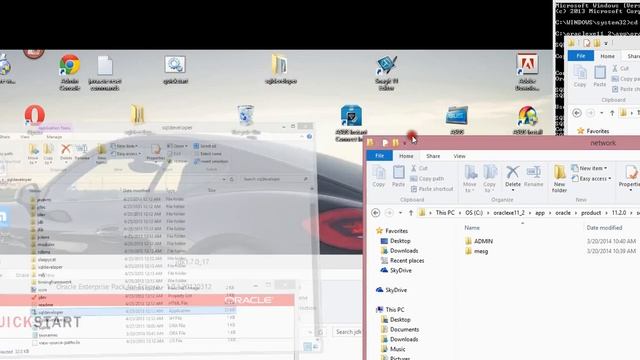Open quick access toolbar dropdown in network window
This screenshot has width=640, height=360.
(x=404, y=143)
